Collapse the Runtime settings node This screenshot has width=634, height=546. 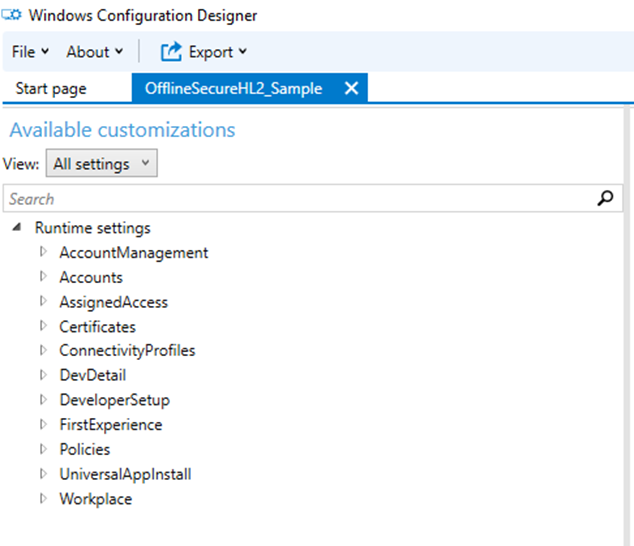(x=18, y=228)
